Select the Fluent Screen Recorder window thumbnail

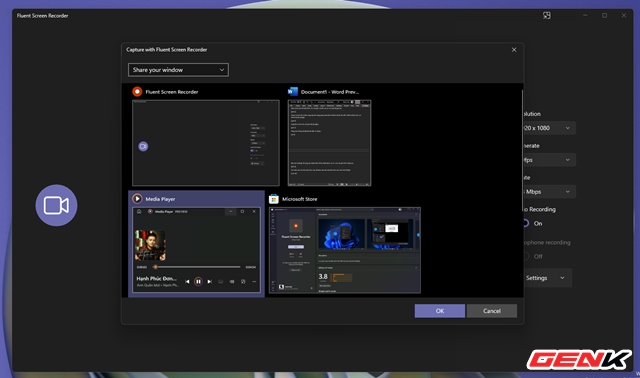pos(206,143)
